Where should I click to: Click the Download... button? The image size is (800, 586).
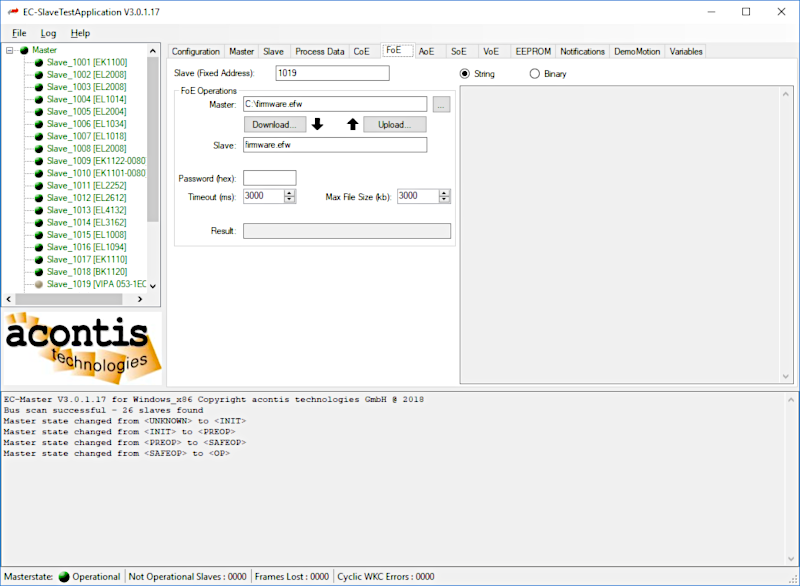point(273,125)
